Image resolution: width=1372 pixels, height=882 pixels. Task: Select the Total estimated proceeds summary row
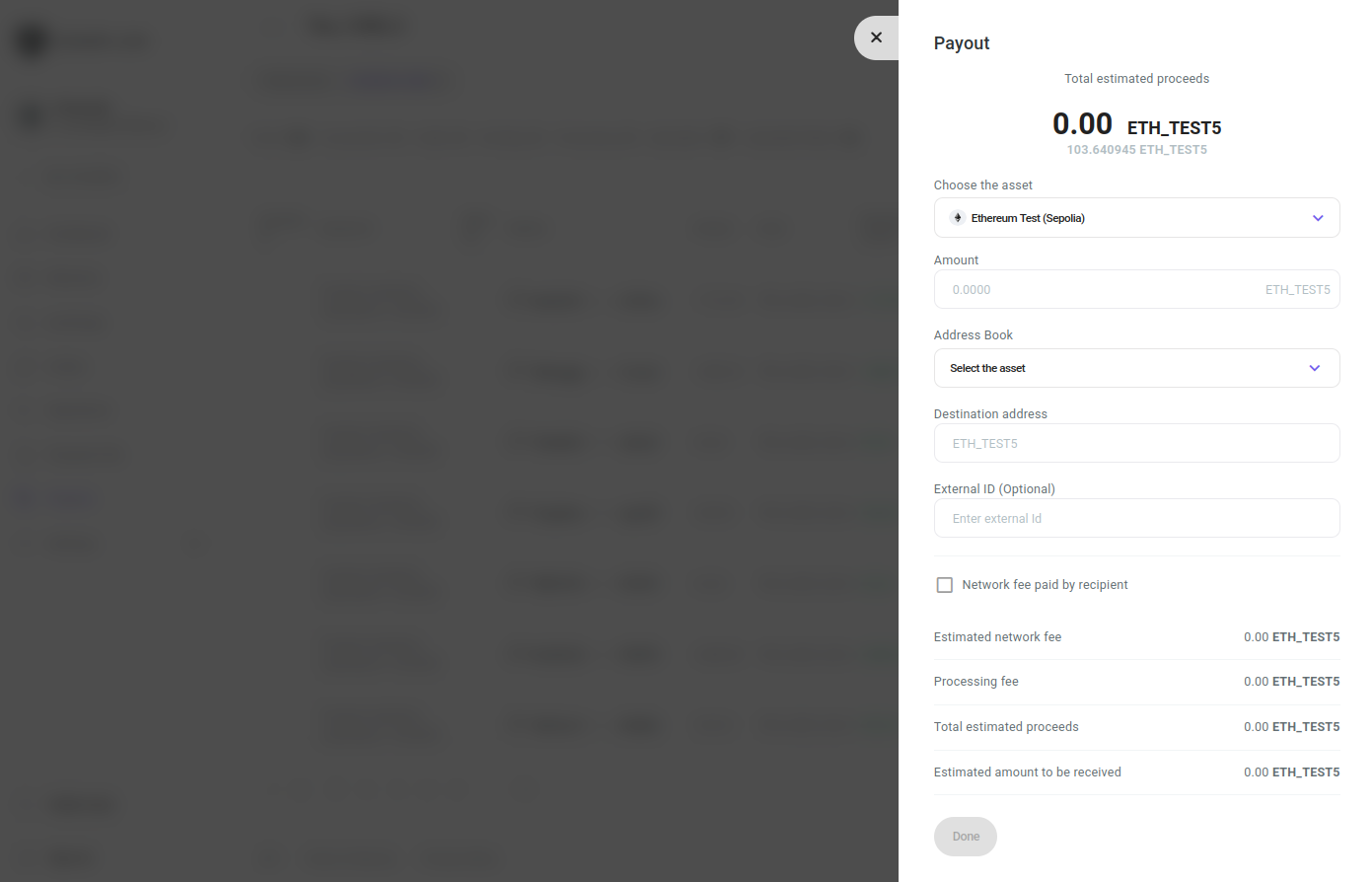pyautogui.click(x=1136, y=727)
